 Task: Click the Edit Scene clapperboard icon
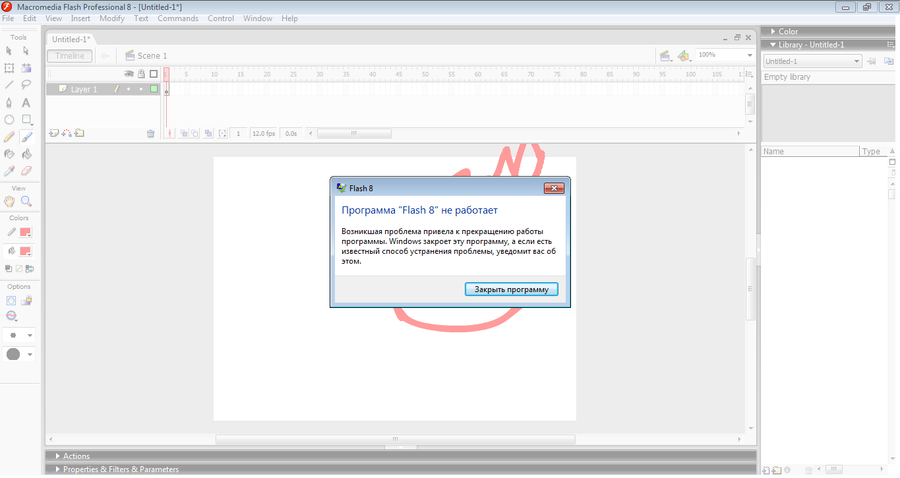[x=665, y=56]
